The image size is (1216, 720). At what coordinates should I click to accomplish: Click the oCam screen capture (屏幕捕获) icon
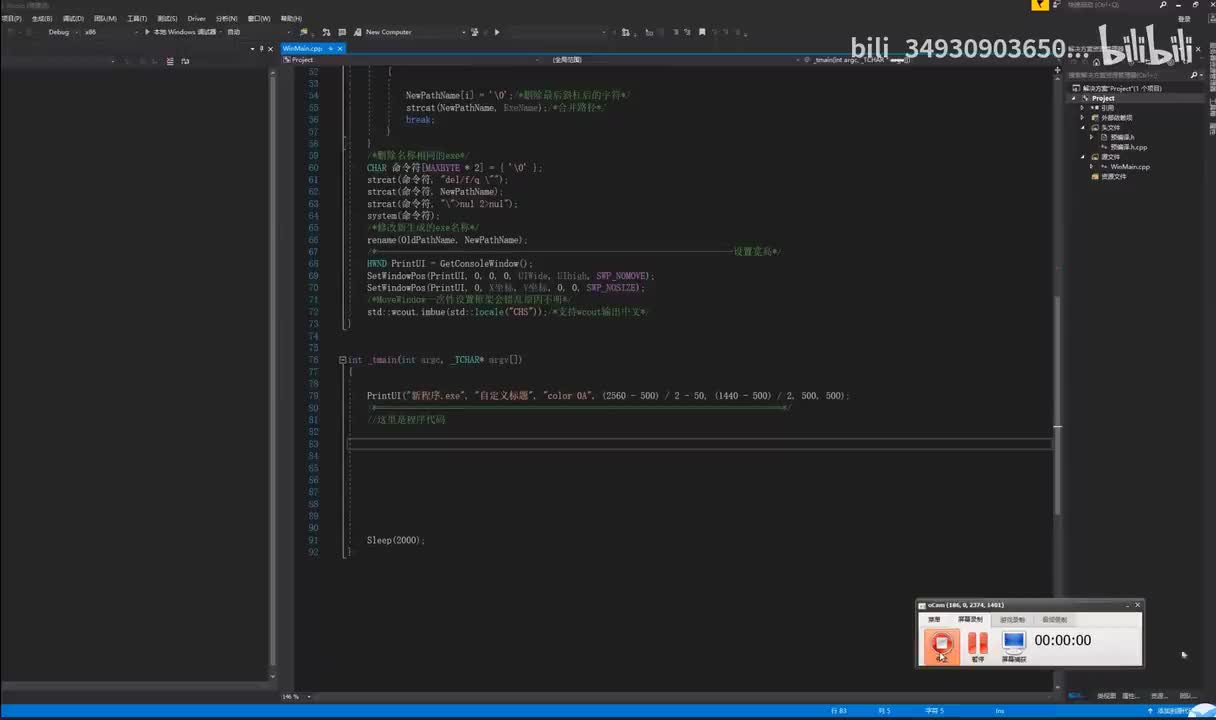1014,645
